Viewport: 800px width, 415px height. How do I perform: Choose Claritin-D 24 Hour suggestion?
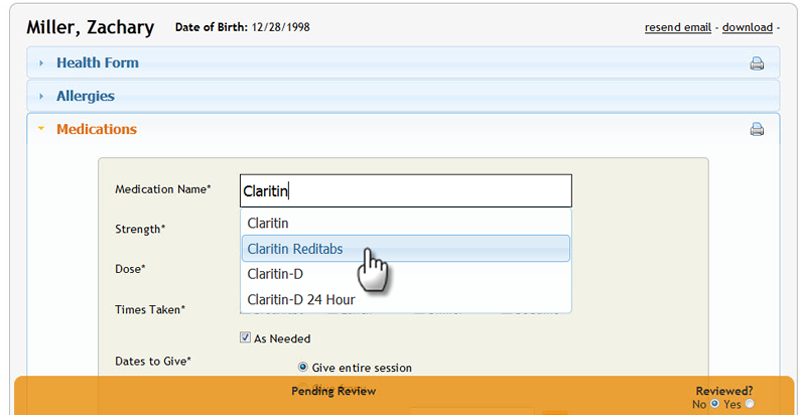tap(406, 299)
